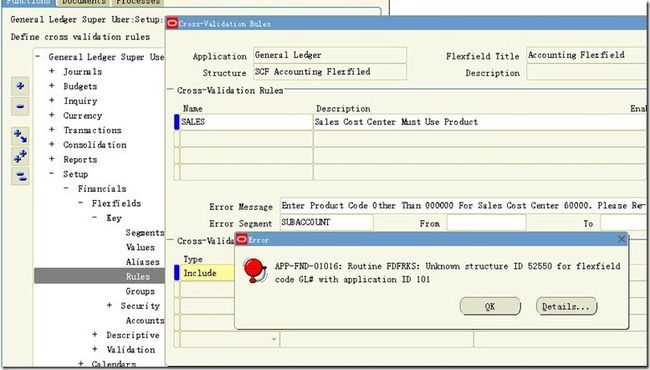The height and width of the screenshot is (370, 650).
Task: Switch to the Processes tab
Action: 138,2
